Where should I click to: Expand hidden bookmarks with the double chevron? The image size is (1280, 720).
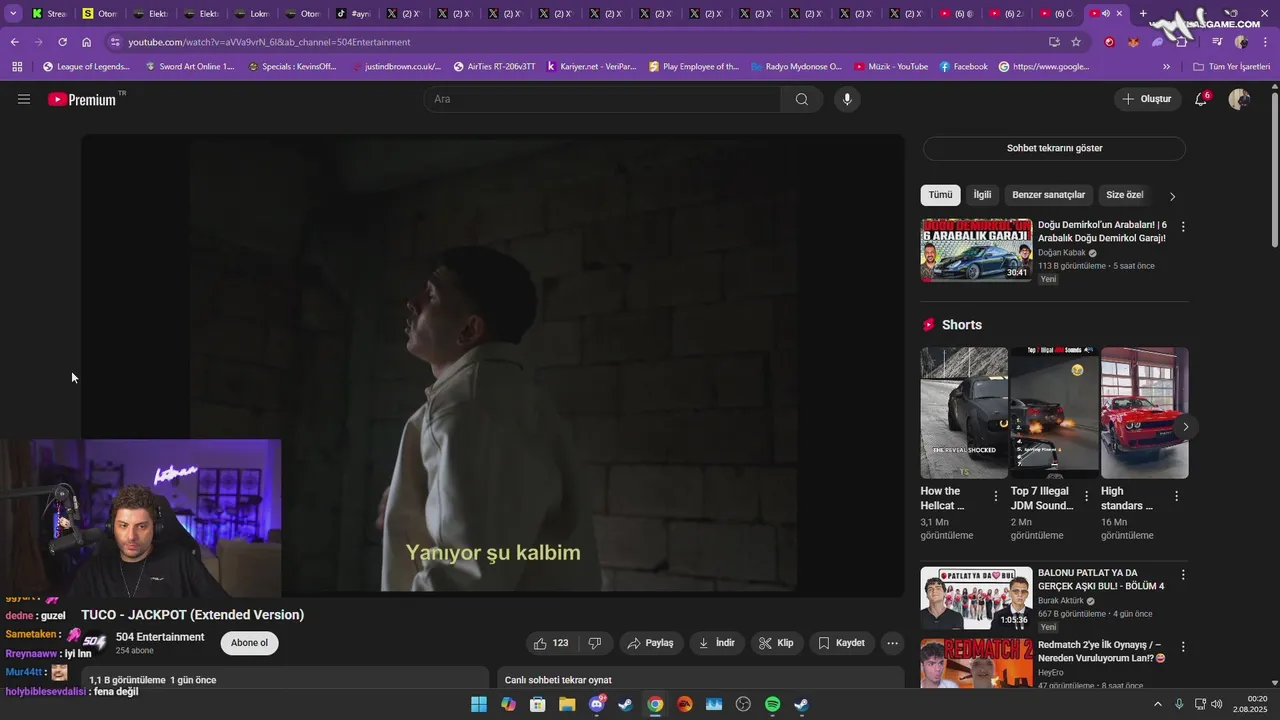point(1166,67)
